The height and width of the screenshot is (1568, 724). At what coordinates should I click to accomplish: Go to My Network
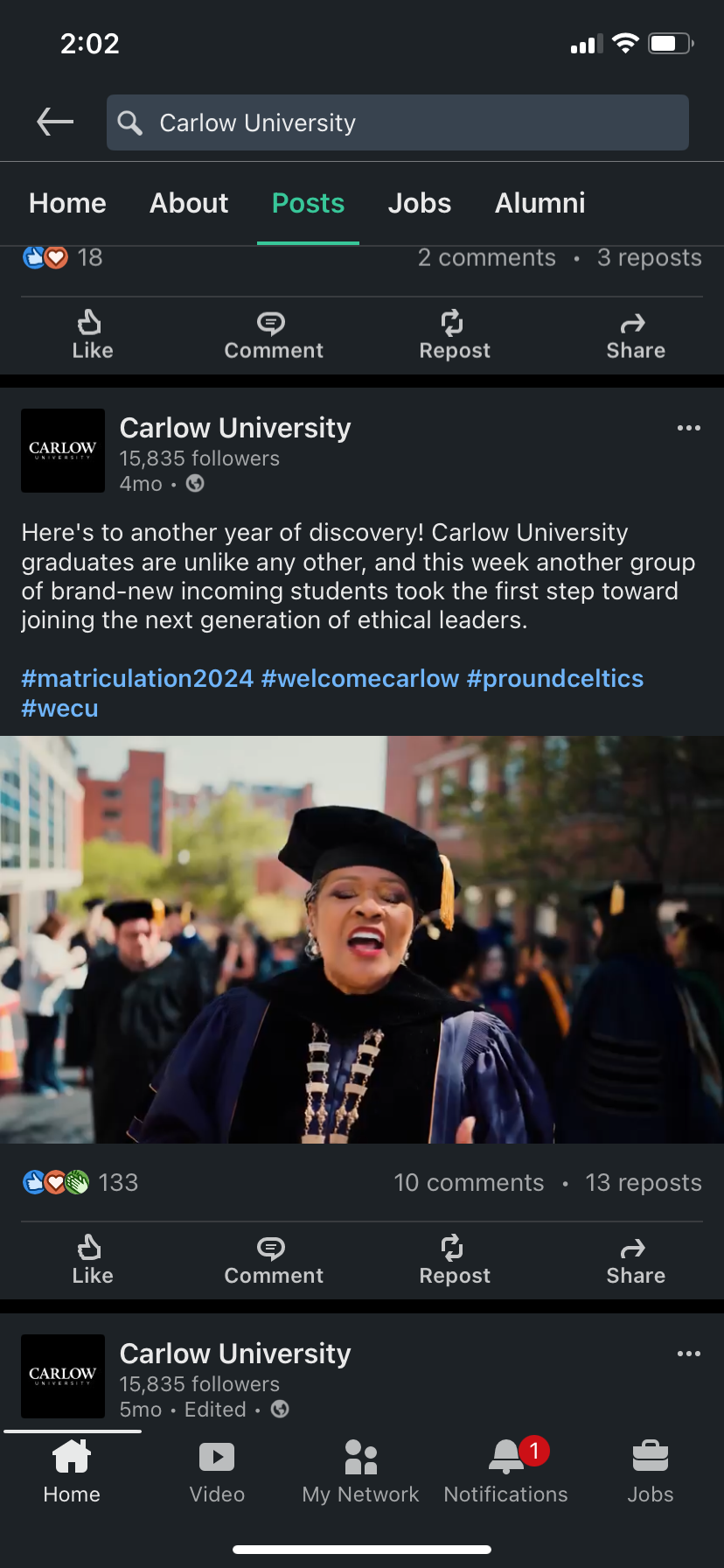(x=360, y=1470)
